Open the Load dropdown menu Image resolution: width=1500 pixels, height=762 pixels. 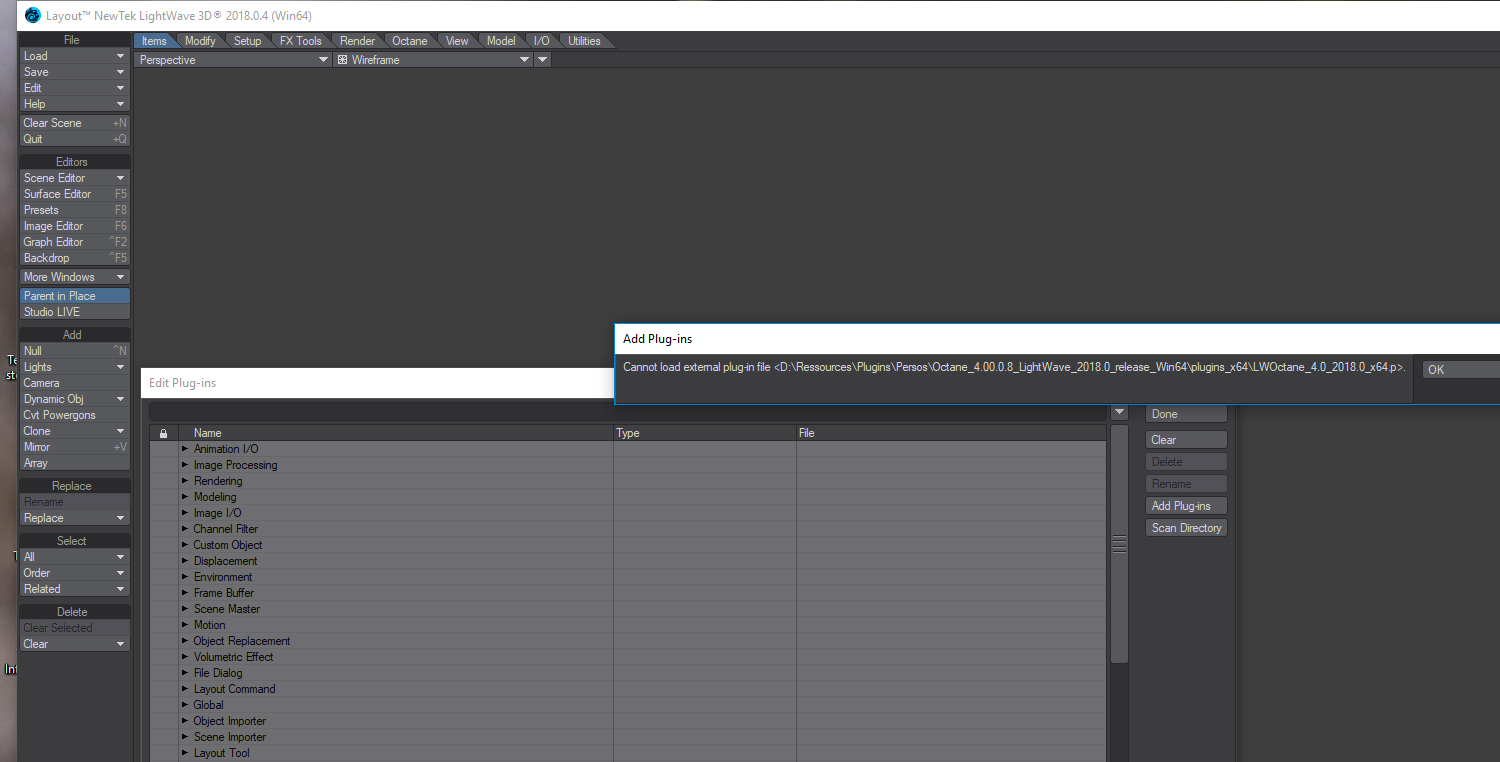(75, 56)
